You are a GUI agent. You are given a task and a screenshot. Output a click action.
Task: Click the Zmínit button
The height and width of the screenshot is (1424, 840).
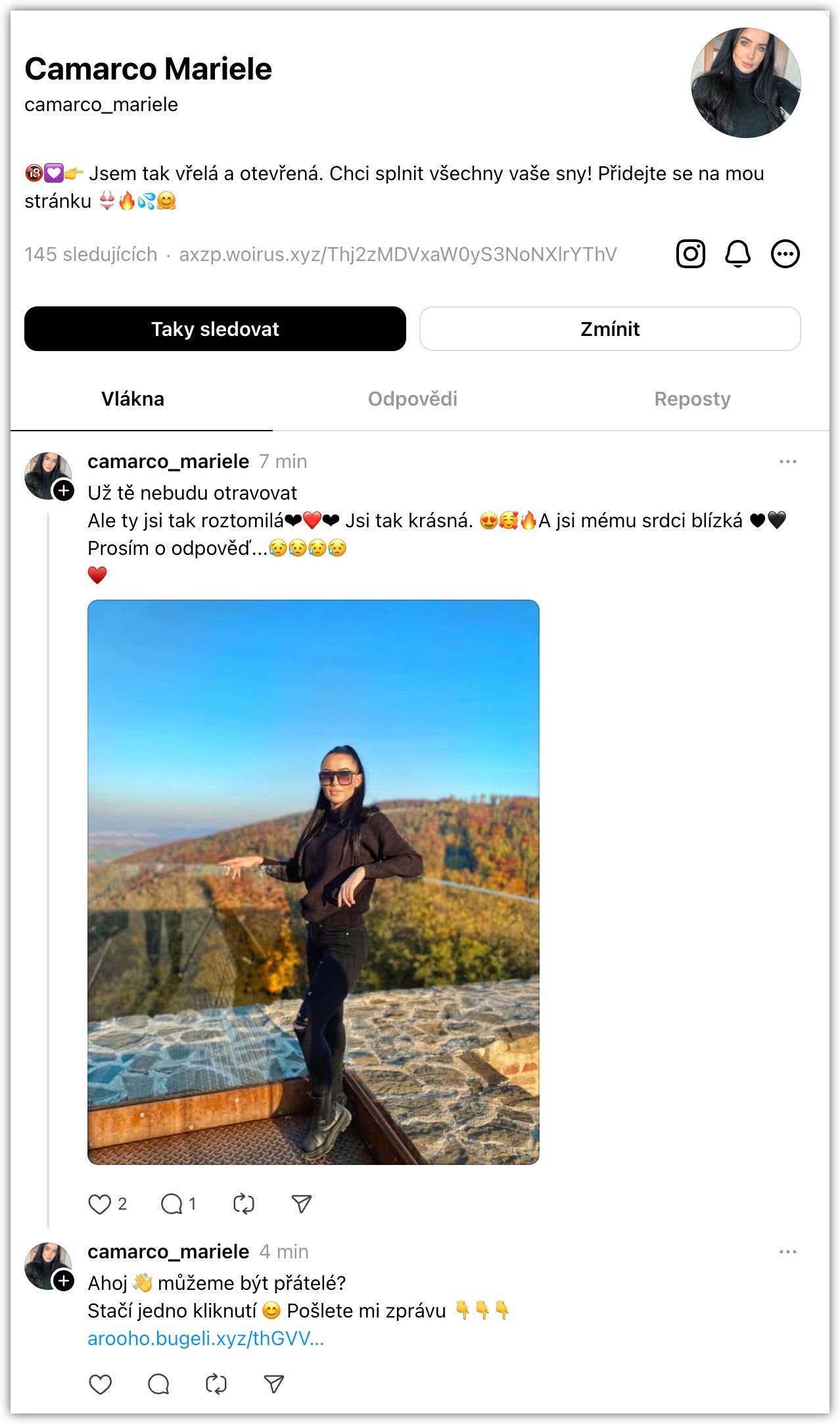[x=610, y=329]
